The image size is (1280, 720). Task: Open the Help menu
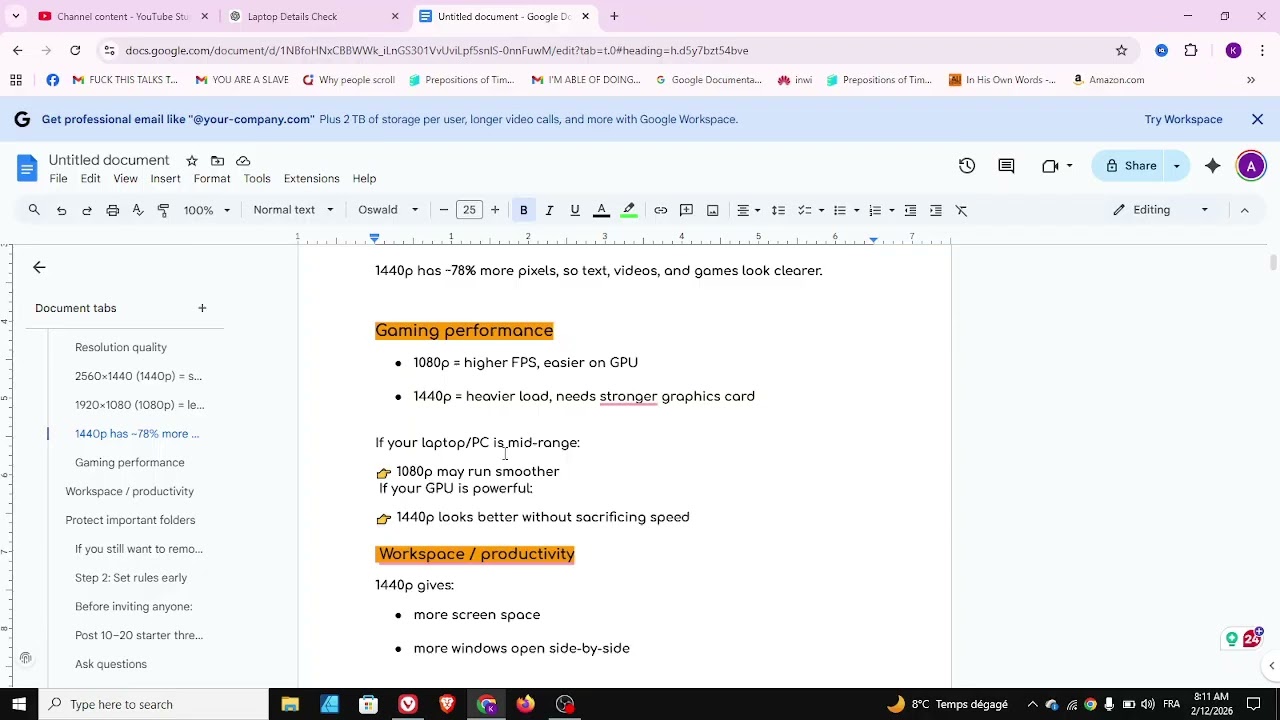pyautogui.click(x=364, y=179)
